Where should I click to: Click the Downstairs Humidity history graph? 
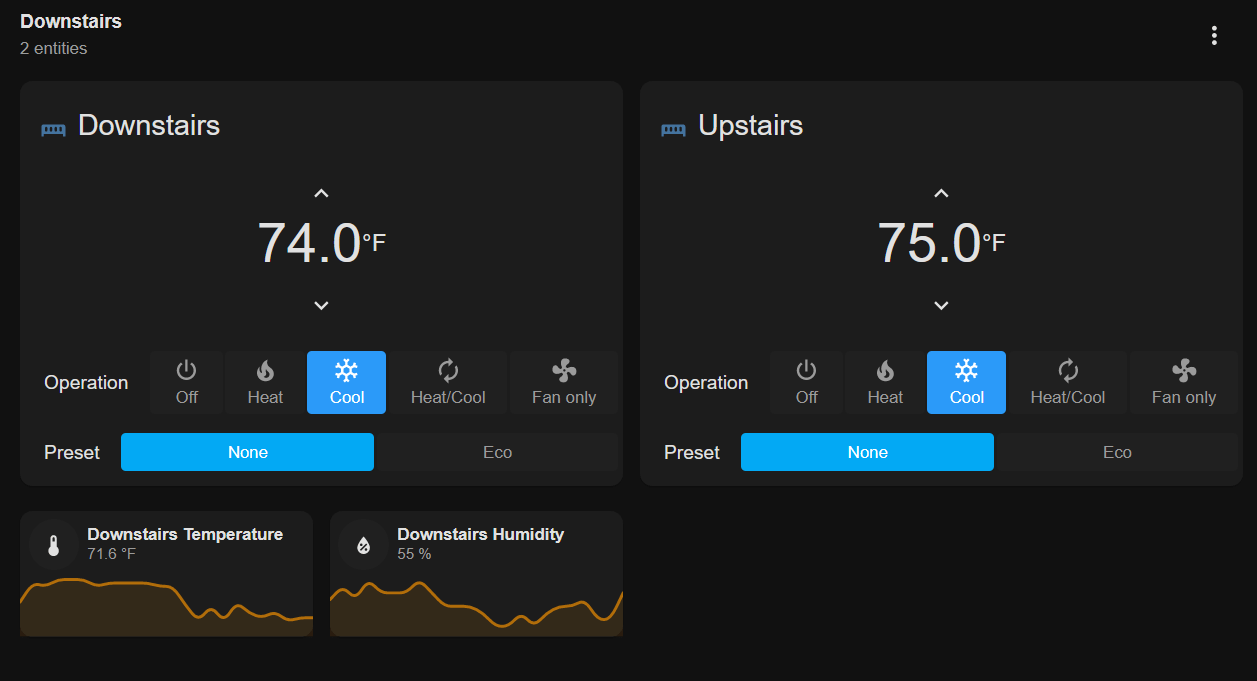(476, 605)
